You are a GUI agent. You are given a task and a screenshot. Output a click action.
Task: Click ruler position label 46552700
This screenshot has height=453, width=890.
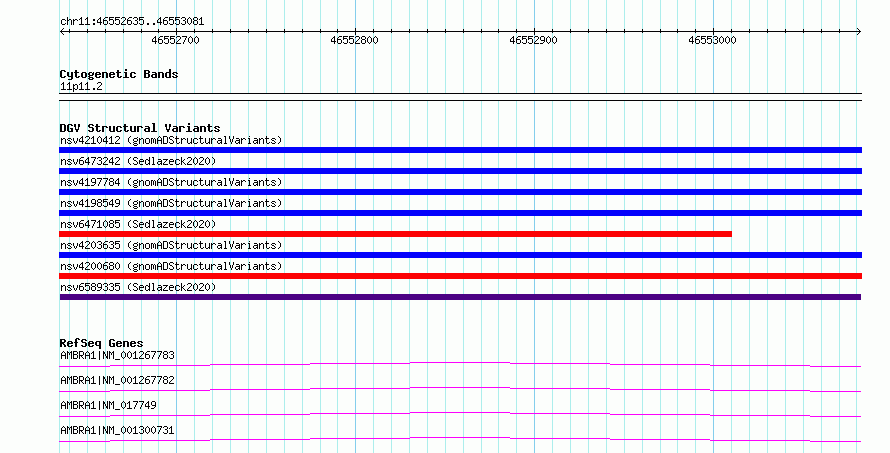pos(175,40)
